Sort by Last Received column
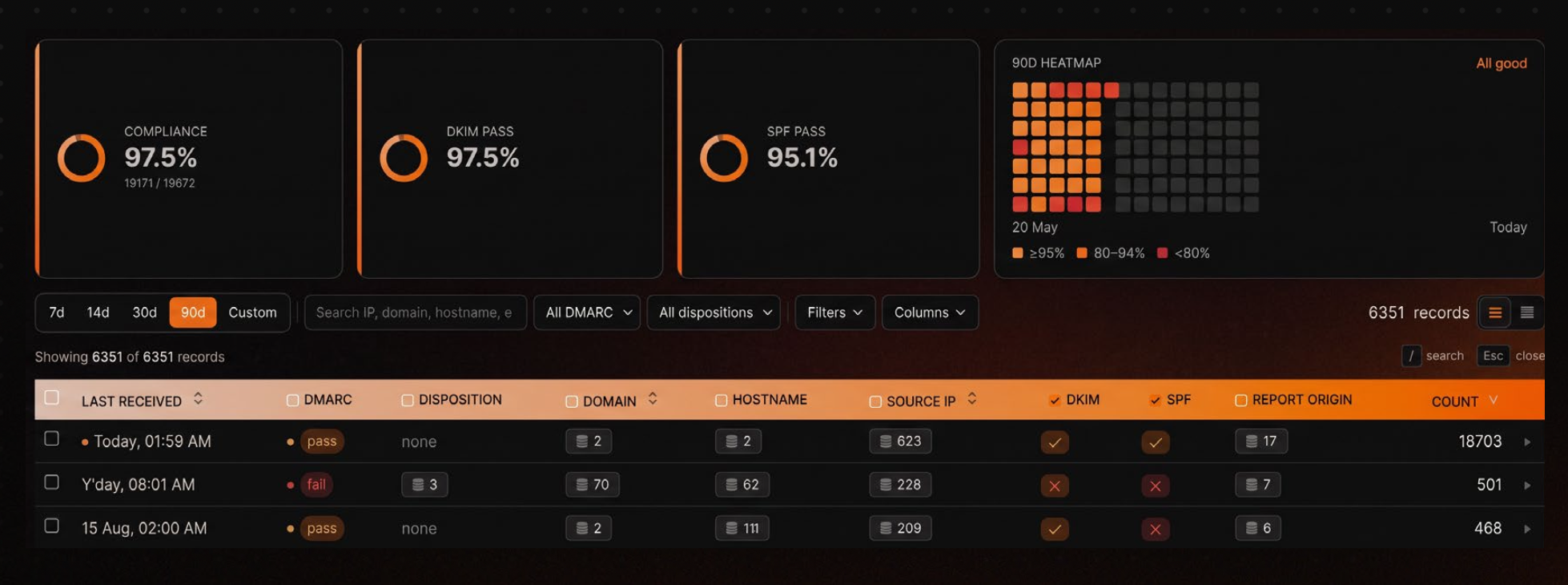1568x585 pixels. [x=198, y=399]
